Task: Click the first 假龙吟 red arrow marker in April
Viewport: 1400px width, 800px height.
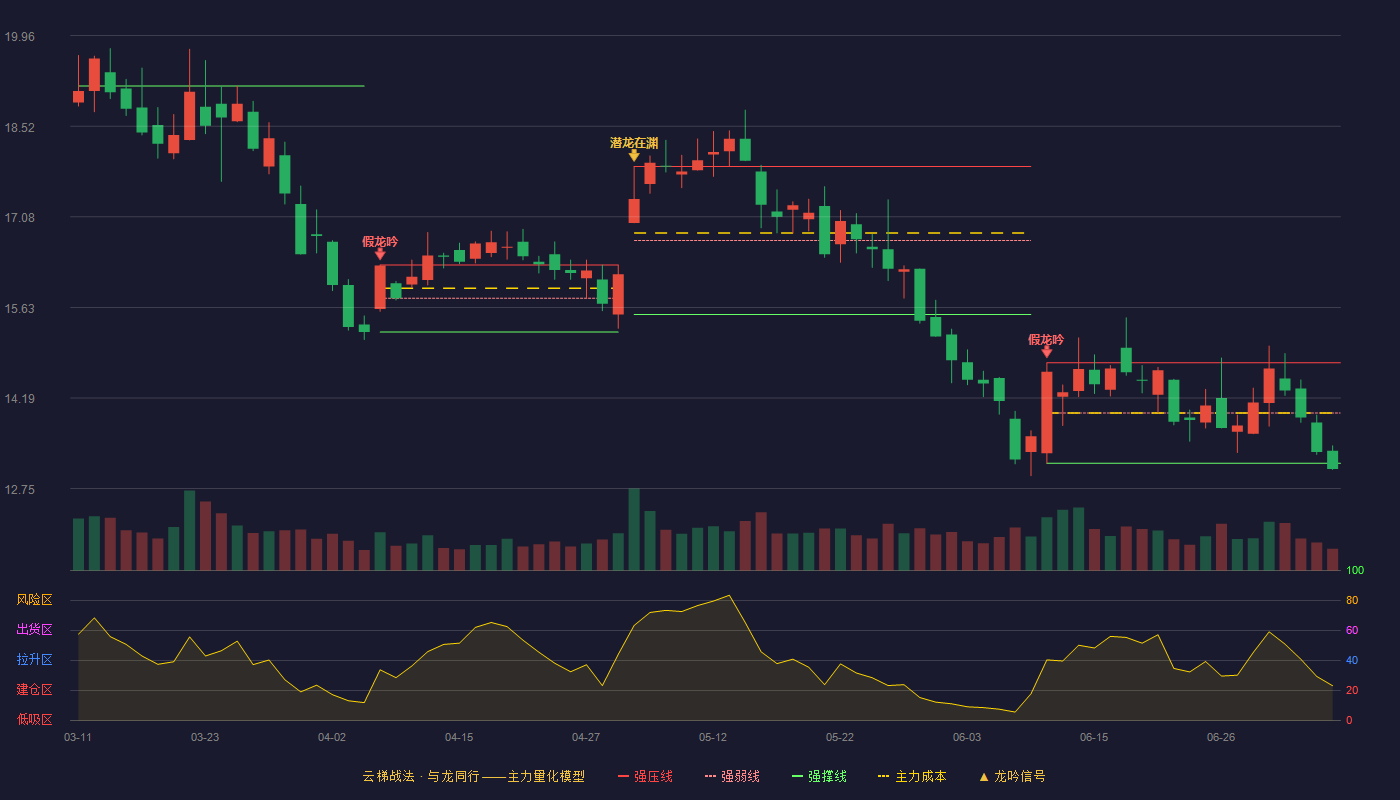Action: tap(380, 254)
